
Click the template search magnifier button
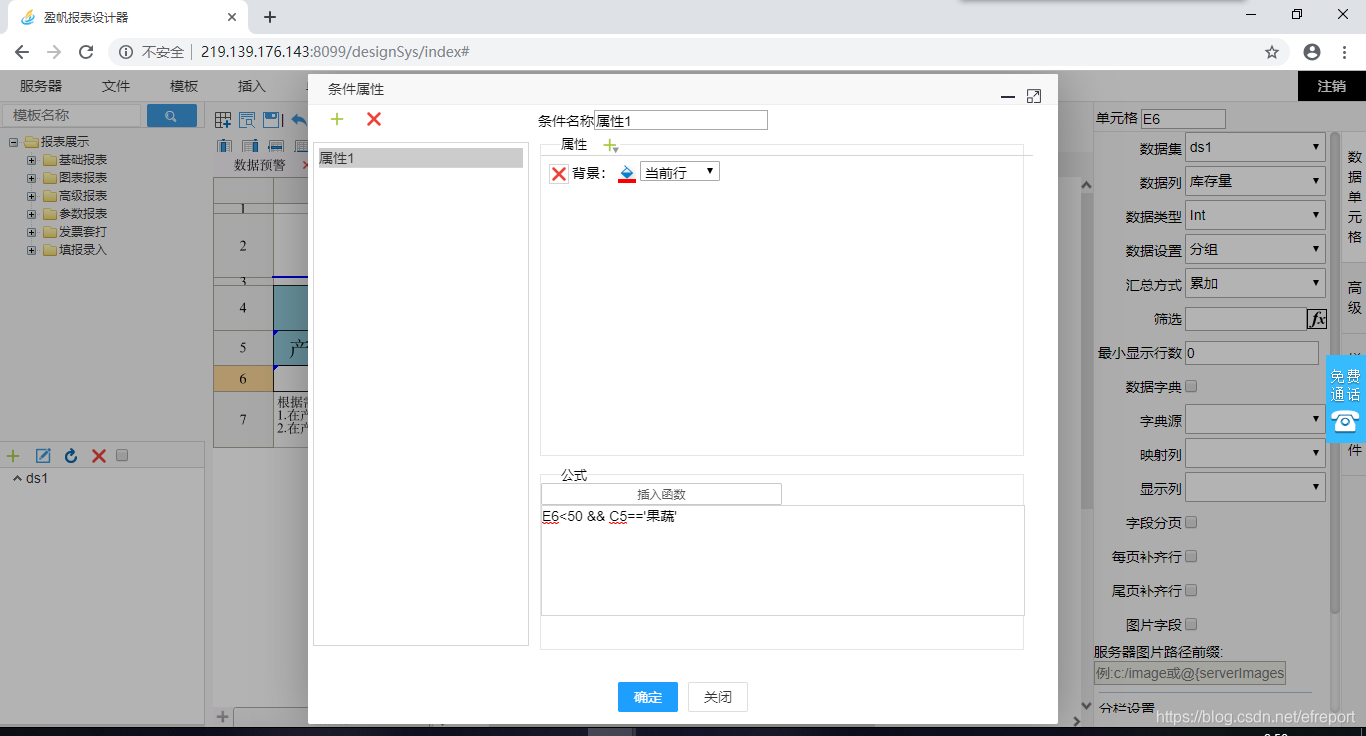pos(172,116)
